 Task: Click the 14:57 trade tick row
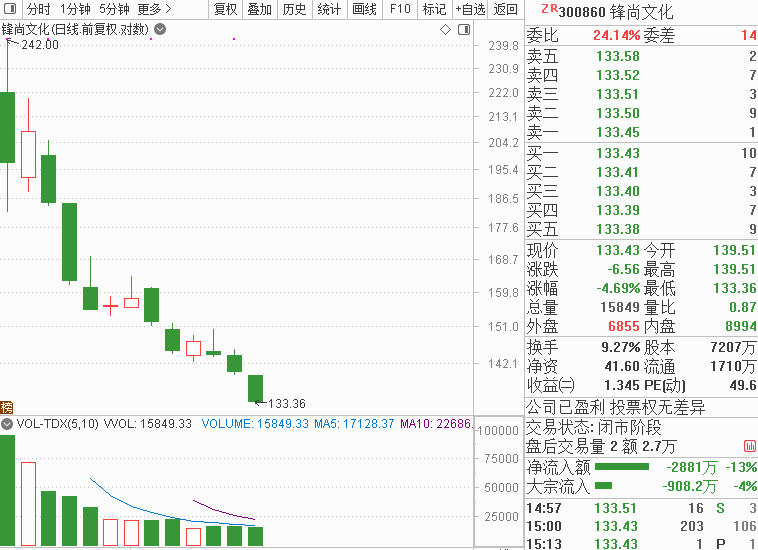click(641, 508)
